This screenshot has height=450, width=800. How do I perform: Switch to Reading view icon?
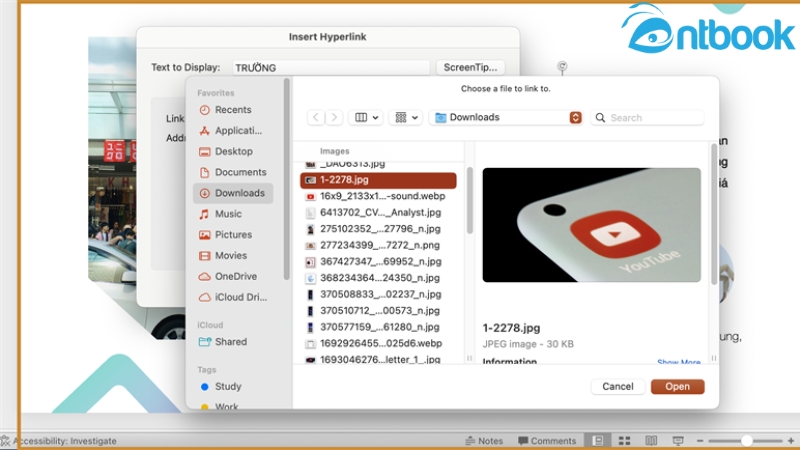pos(651,441)
